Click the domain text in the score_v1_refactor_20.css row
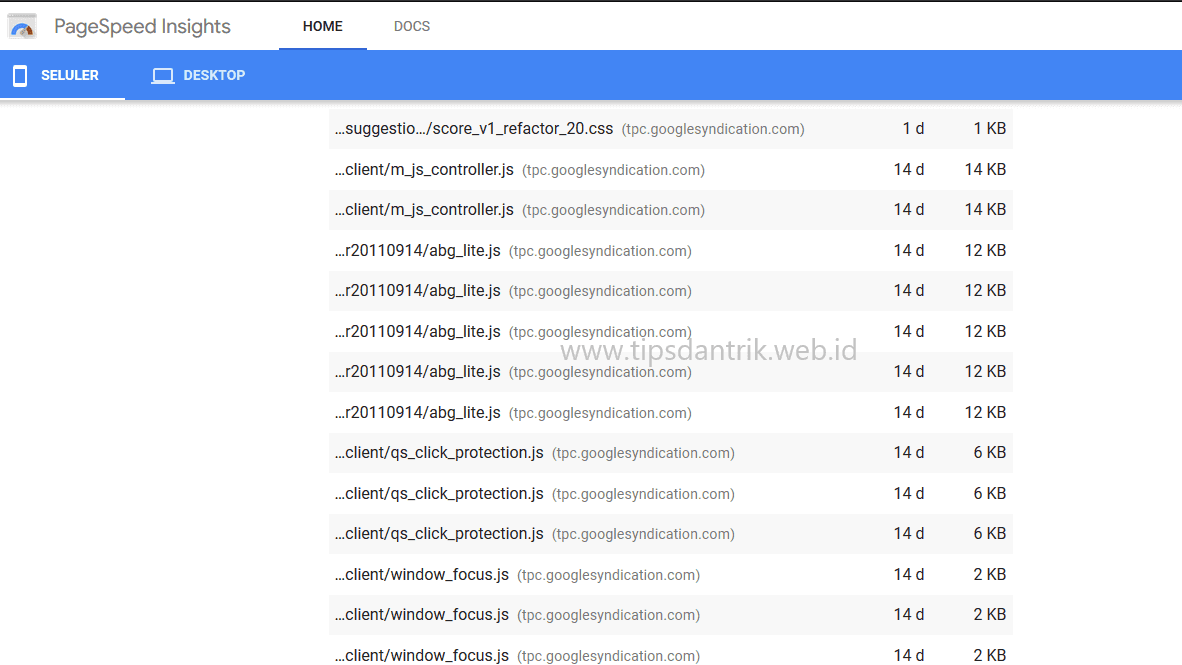 point(713,130)
